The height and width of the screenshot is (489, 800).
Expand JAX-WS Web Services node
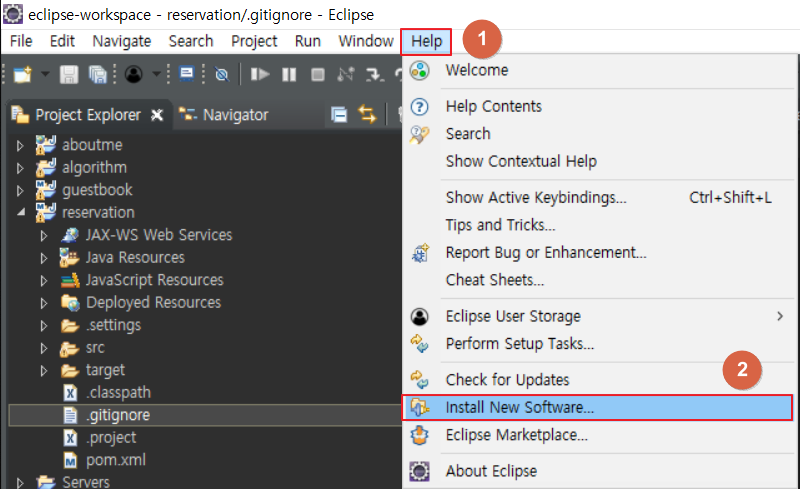click(44, 235)
